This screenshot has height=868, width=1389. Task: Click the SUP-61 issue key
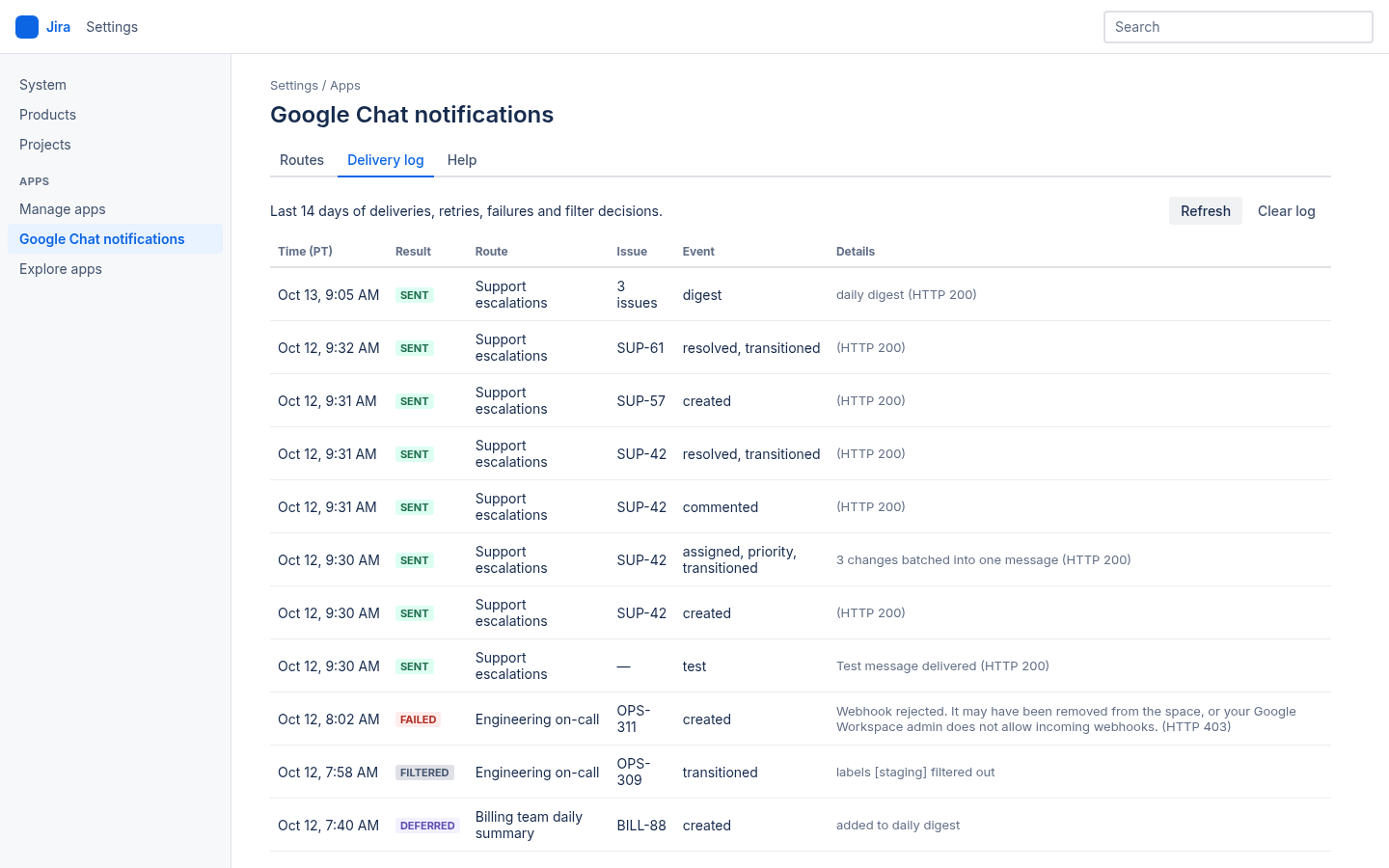pos(640,348)
